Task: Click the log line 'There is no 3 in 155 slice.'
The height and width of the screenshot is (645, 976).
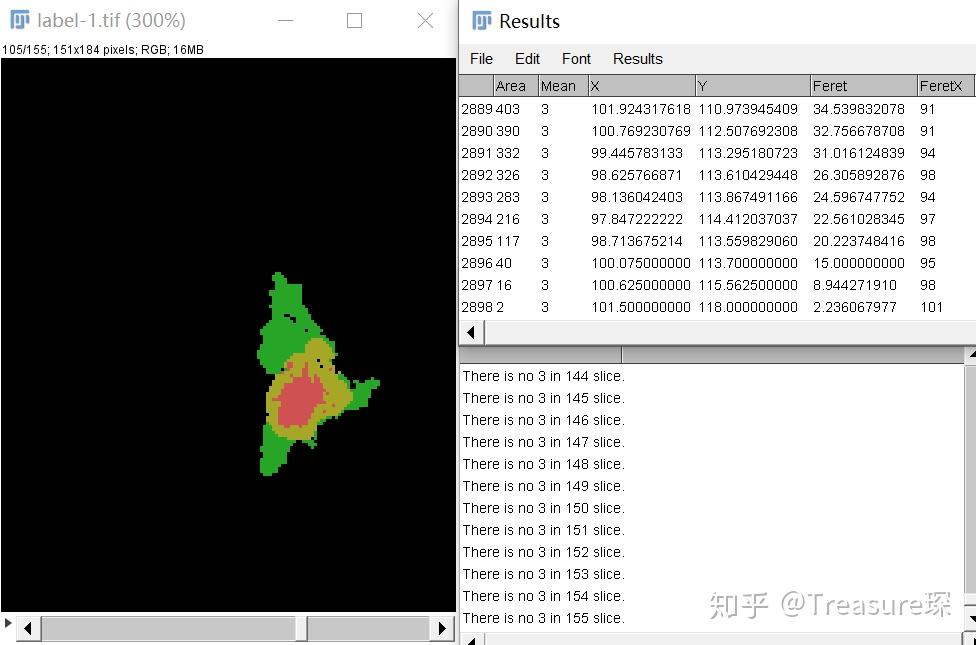Action: 543,618
